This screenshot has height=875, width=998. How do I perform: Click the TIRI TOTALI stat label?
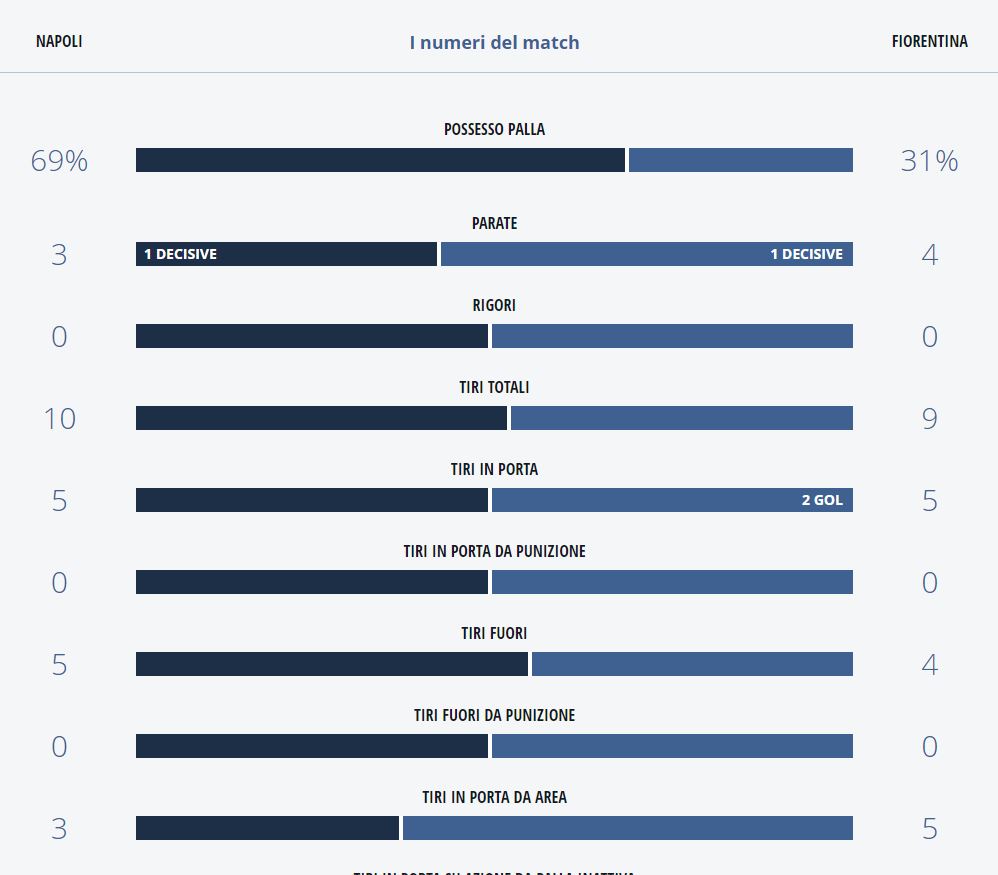(494, 388)
